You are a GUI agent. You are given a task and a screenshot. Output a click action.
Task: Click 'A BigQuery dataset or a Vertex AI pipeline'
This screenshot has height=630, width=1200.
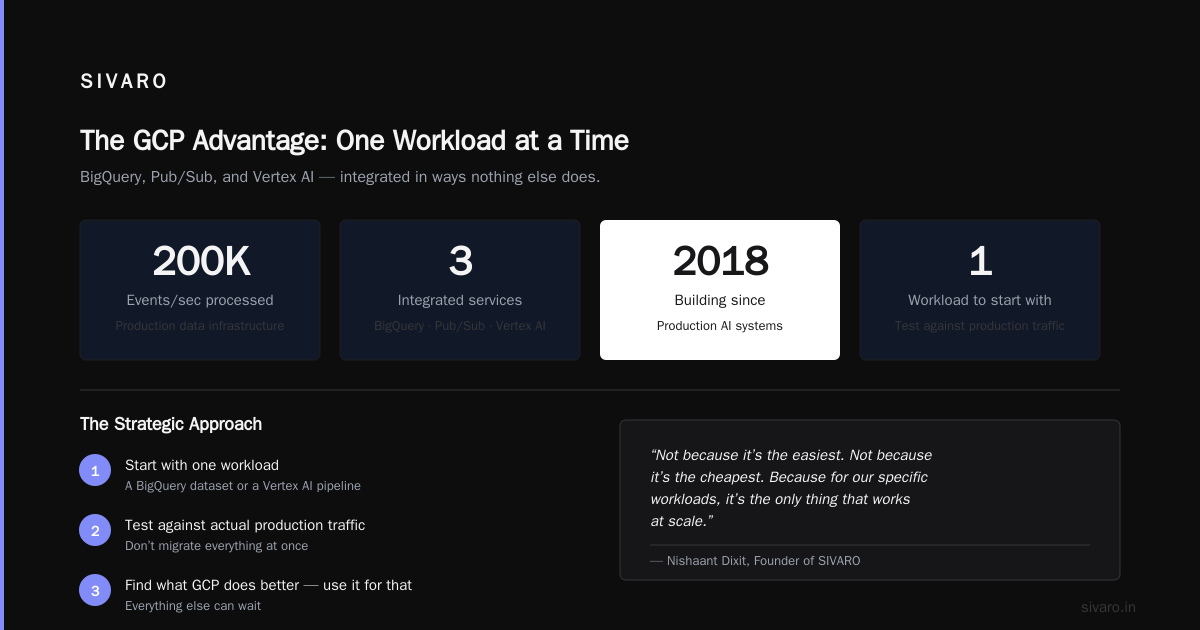[x=243, y=486]
